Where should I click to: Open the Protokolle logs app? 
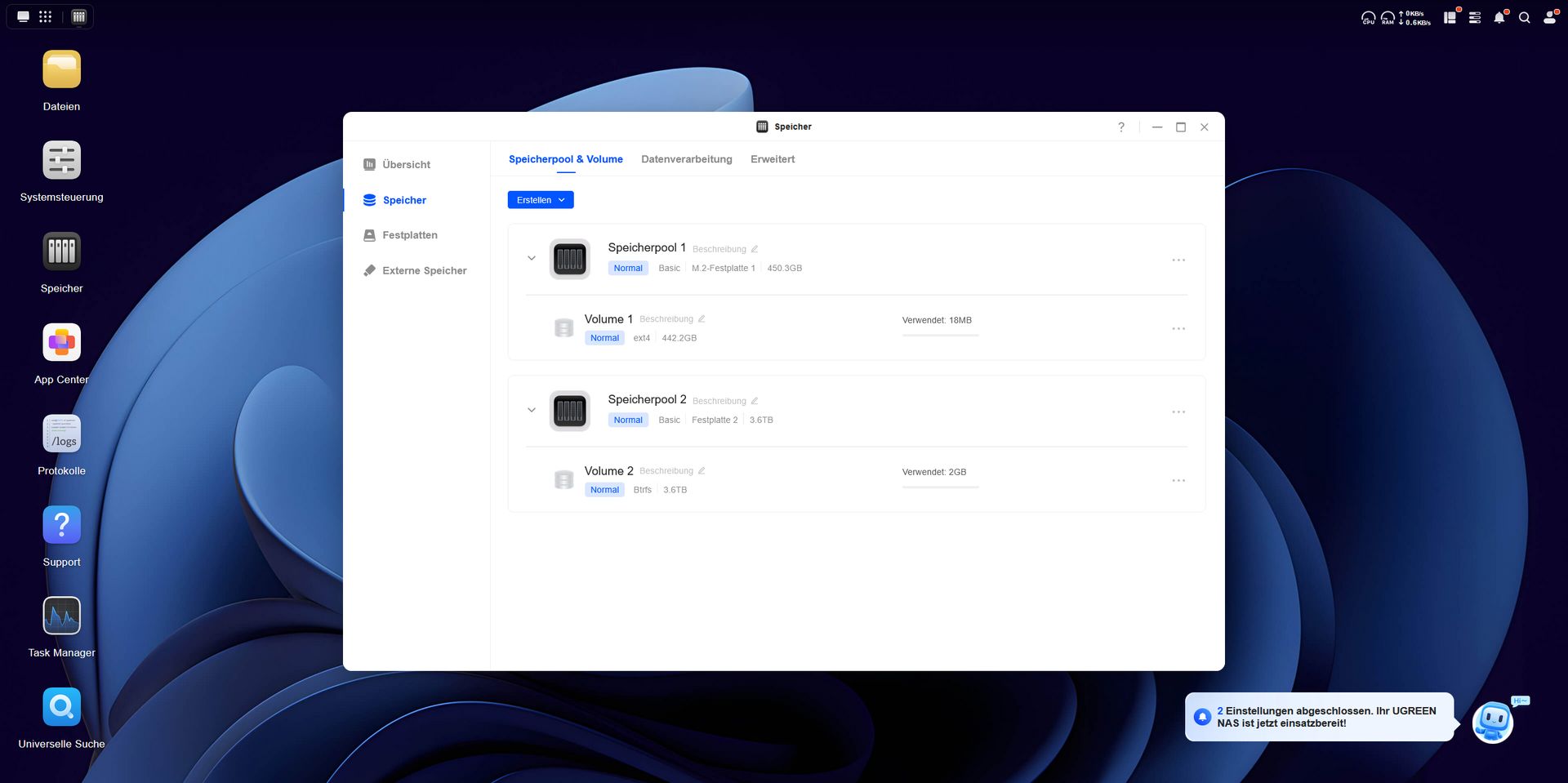pyautogui.click(x=61, y=434)
